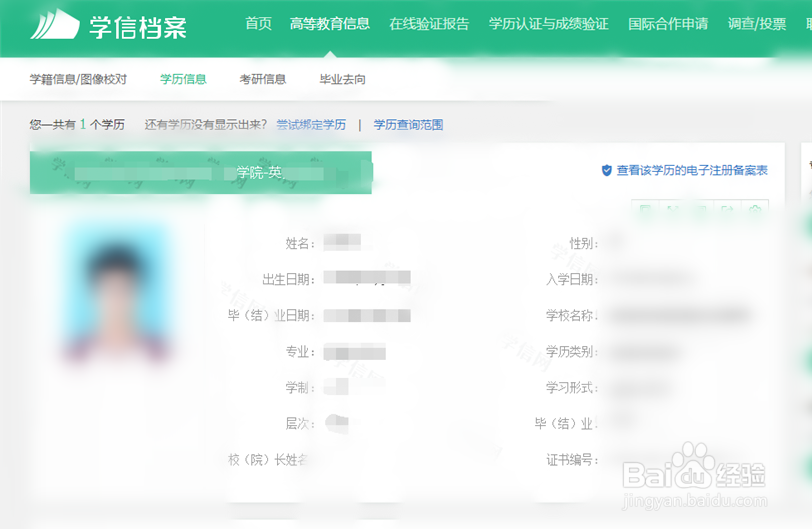Click the shield icon beside 电子注册备案表

606,170
